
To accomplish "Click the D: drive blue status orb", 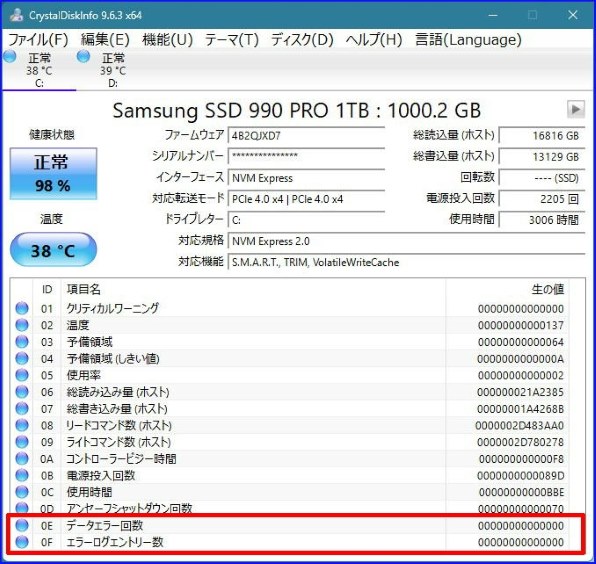I will (83, 56).
